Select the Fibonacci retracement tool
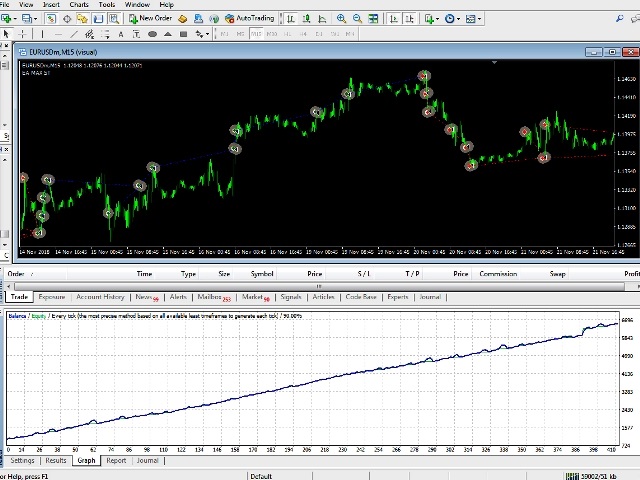 105,34
